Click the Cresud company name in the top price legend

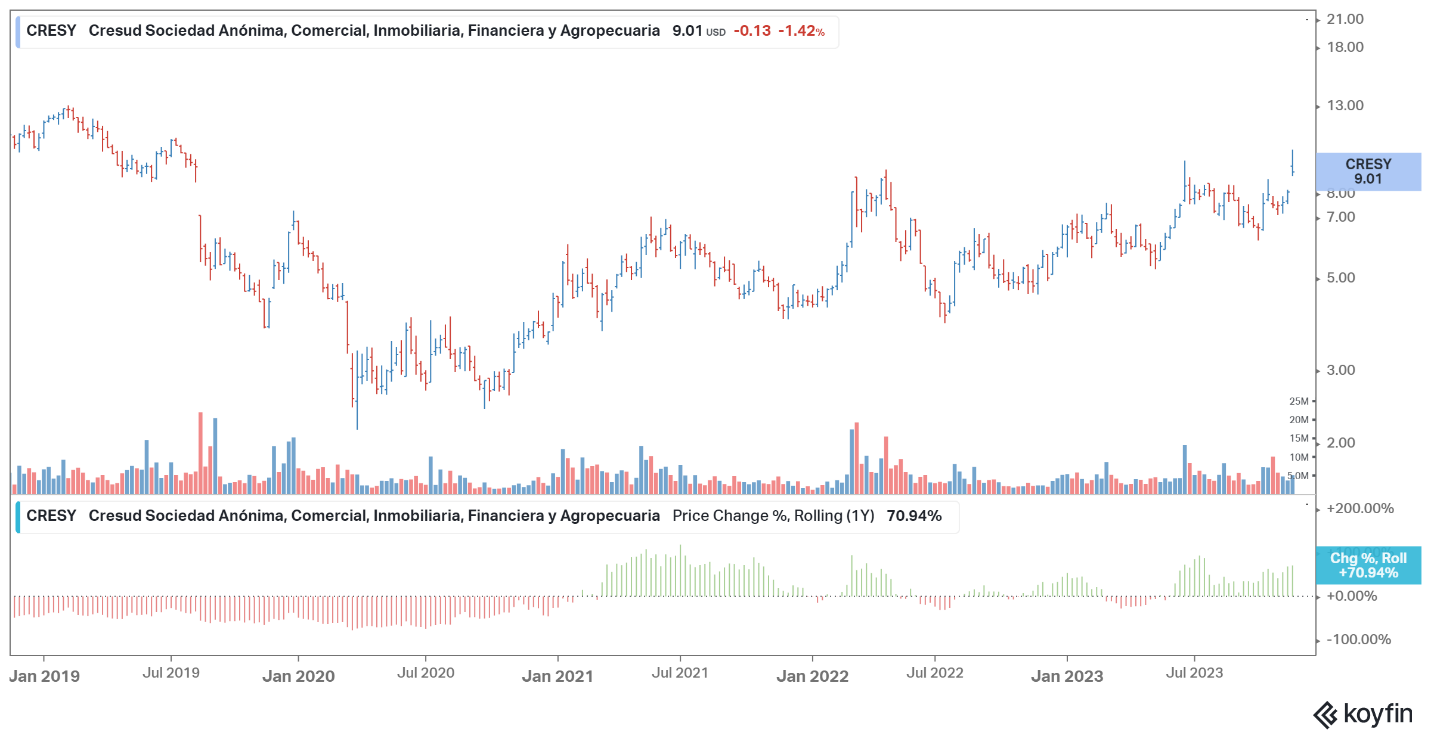374,31
